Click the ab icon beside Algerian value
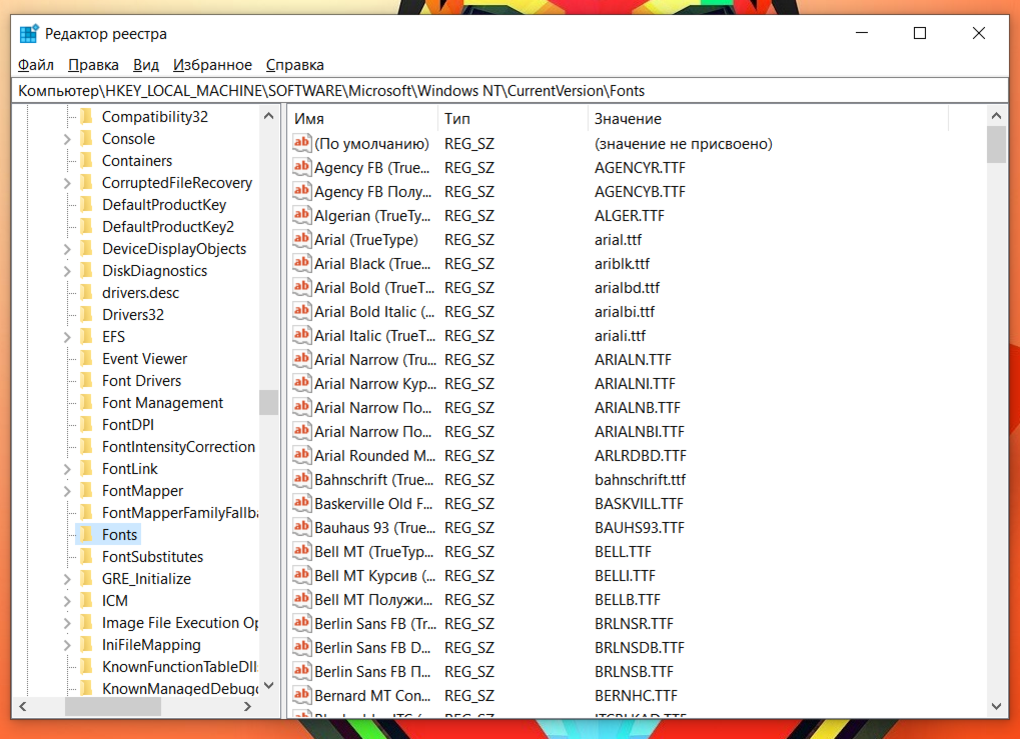1020x739 pixels. click(301, 215)
